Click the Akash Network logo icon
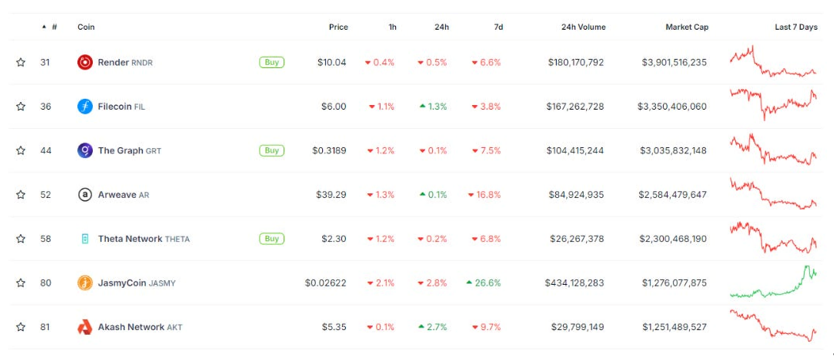This screenshot has height=360, width=834. pos(85,327)
